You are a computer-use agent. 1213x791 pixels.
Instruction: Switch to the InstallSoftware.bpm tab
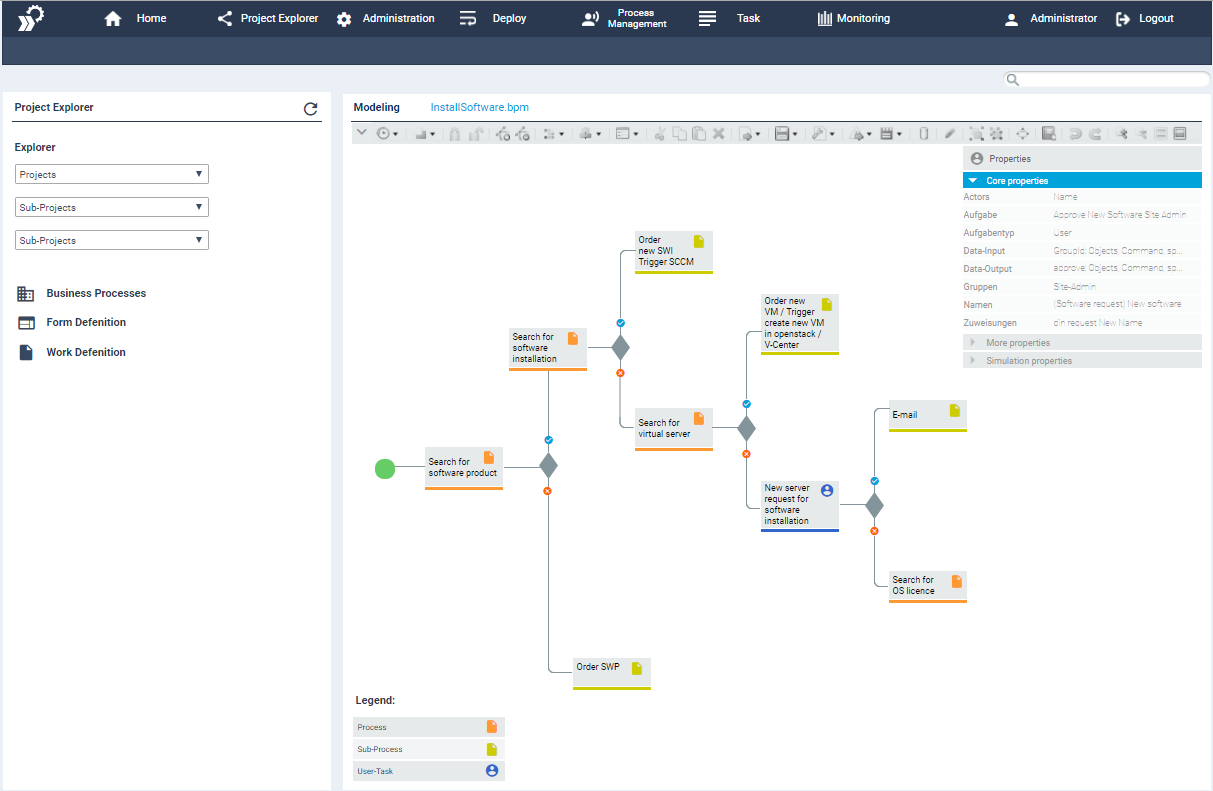click(479, 107)
